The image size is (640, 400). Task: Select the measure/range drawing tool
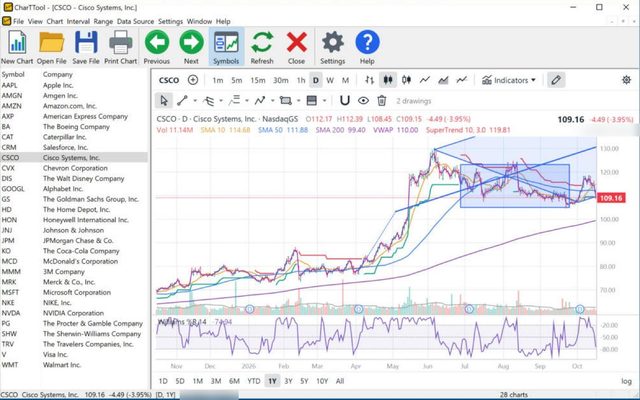pos(312,100)
